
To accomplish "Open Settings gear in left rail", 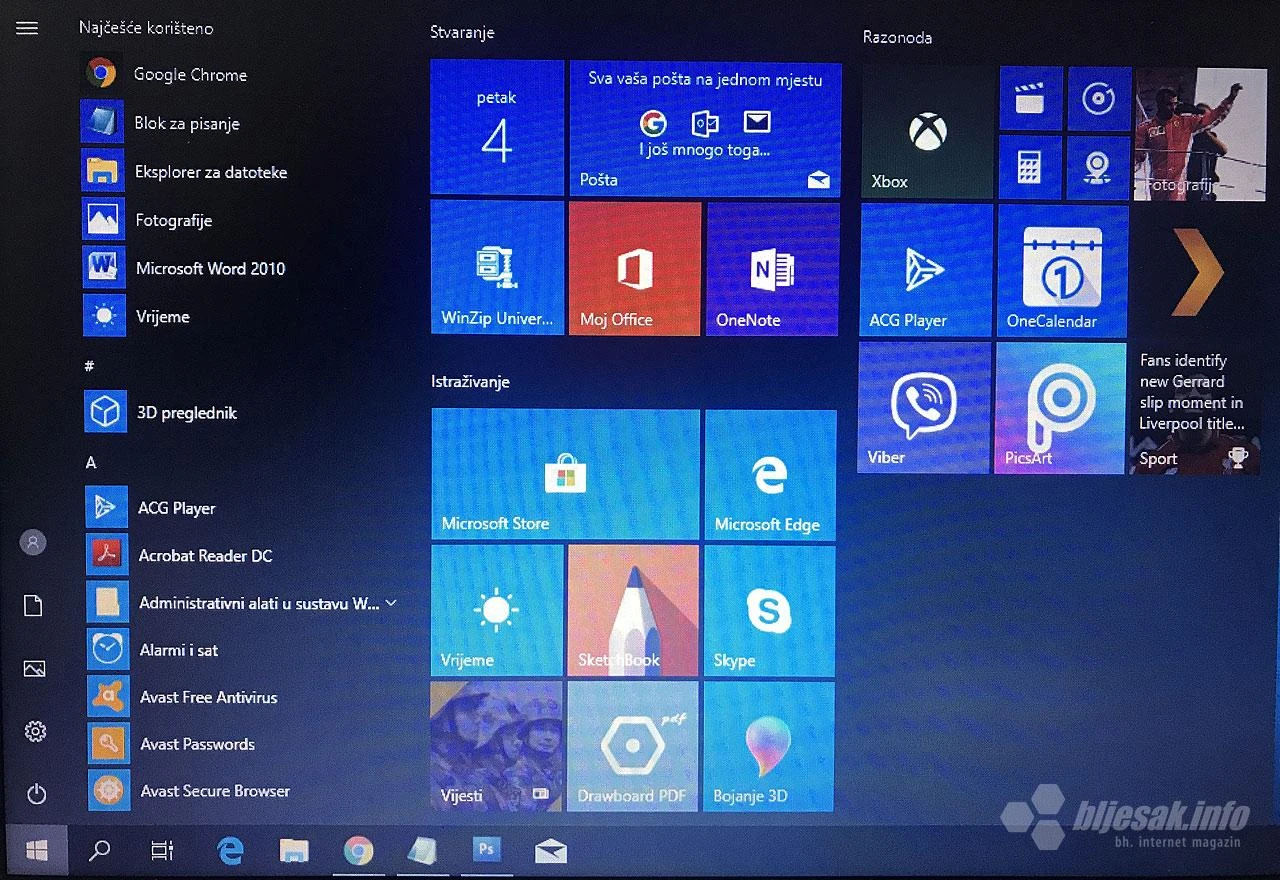I will tap(35, 732).
